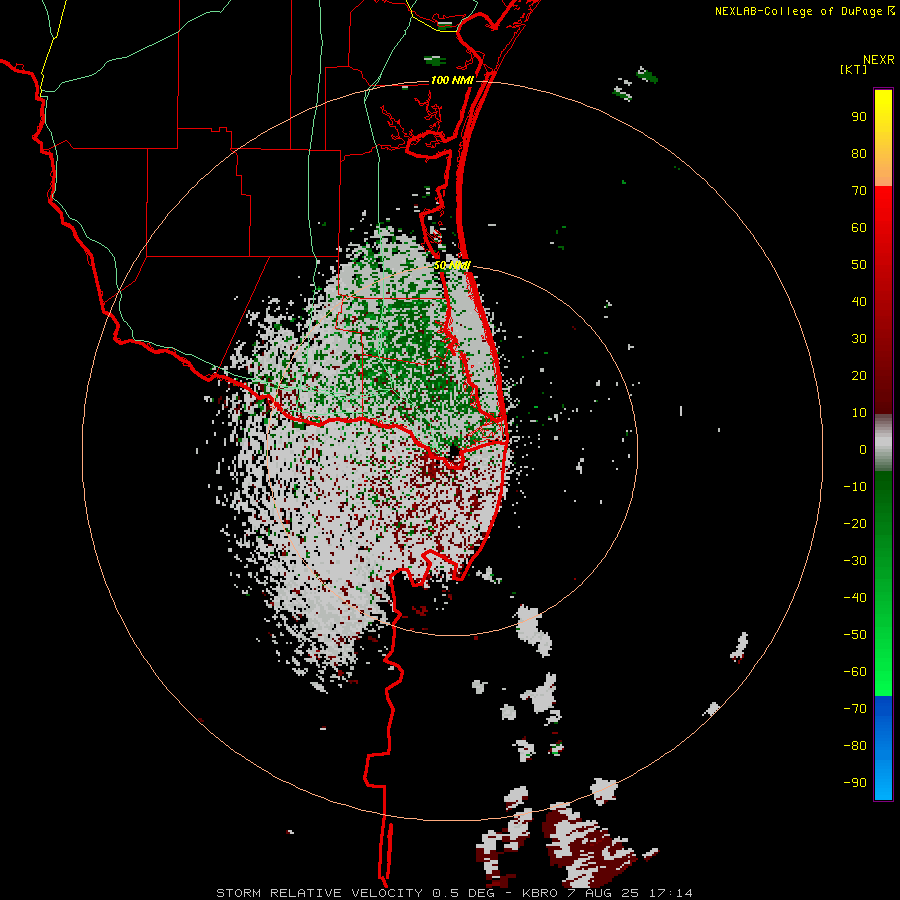Click the positive 40 value on velocity scale
900x900 pixels.
tap(859, 302)
